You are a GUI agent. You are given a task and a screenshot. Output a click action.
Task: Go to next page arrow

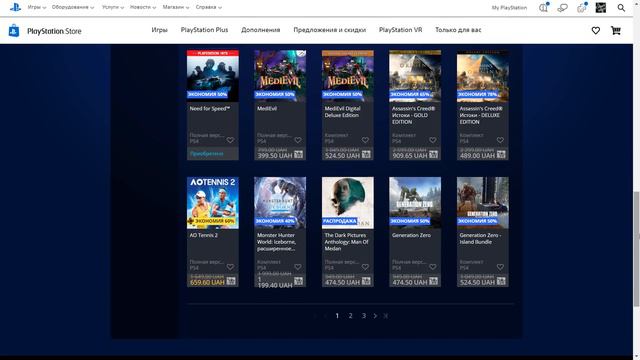click(x=375, y=316)
